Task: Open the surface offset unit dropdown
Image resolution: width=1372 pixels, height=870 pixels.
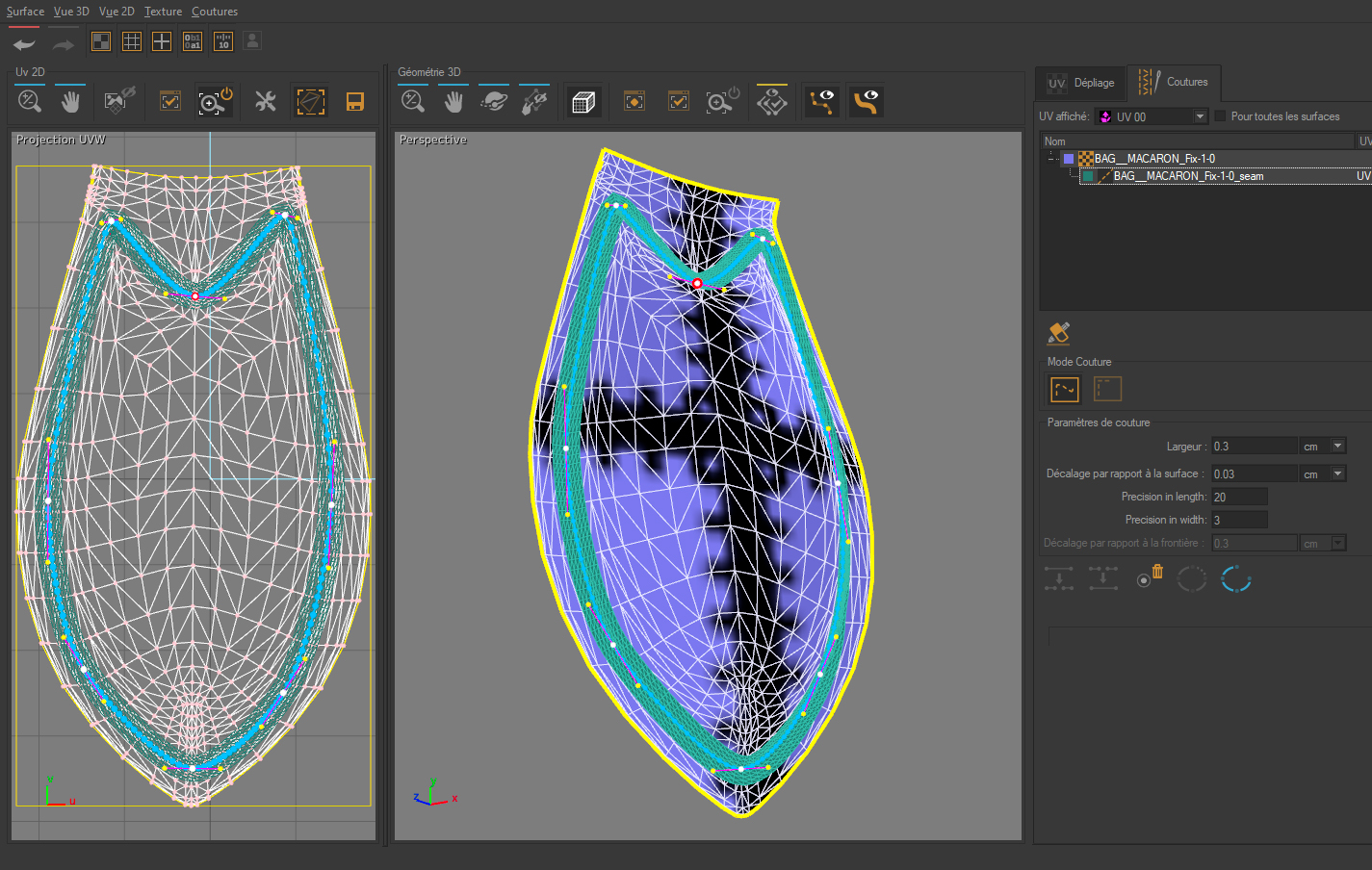Action: click(1337, 473)
